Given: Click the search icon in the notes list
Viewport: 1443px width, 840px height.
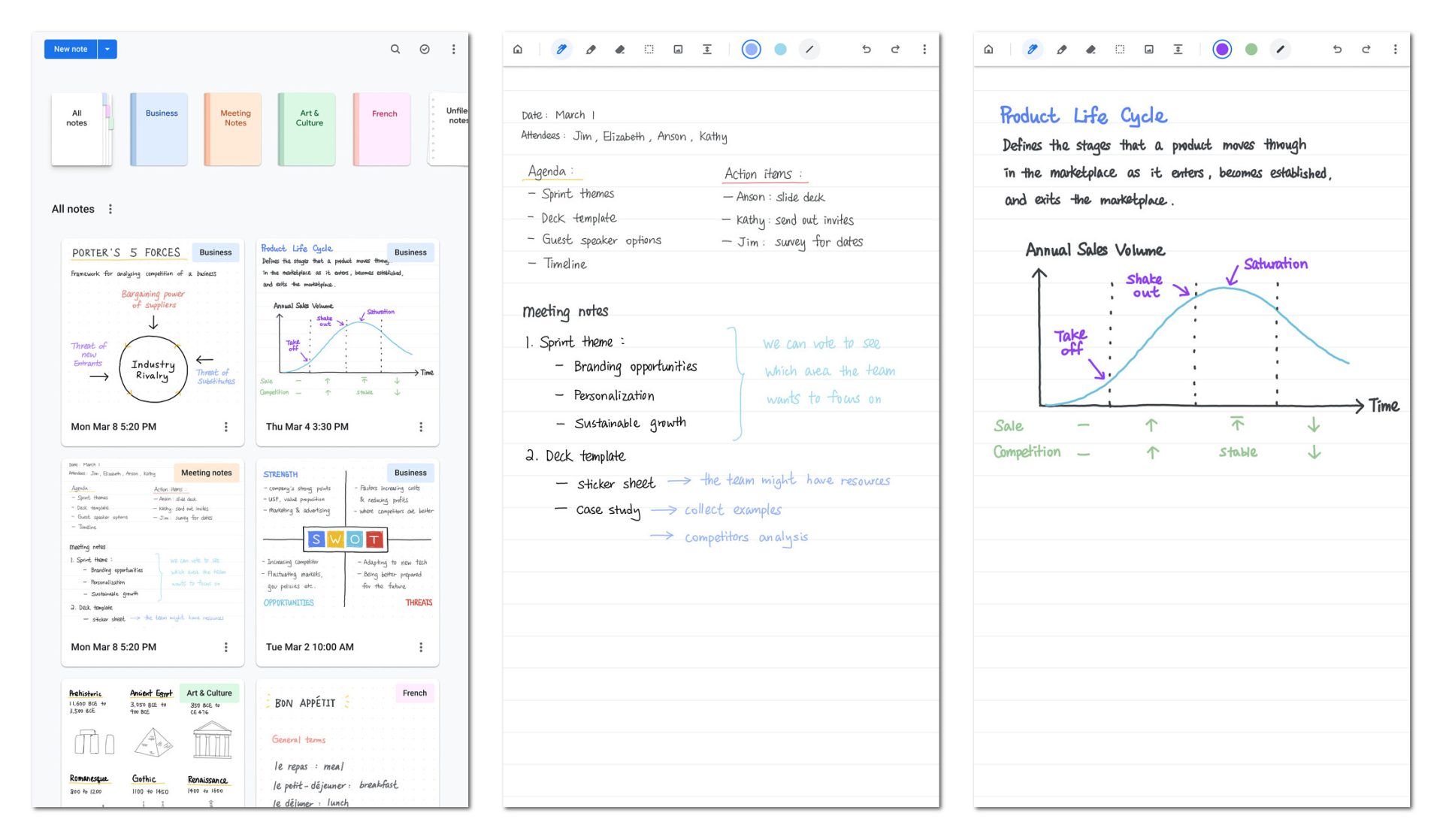Looking at the screenshot, I should click(x=395, y=50).
